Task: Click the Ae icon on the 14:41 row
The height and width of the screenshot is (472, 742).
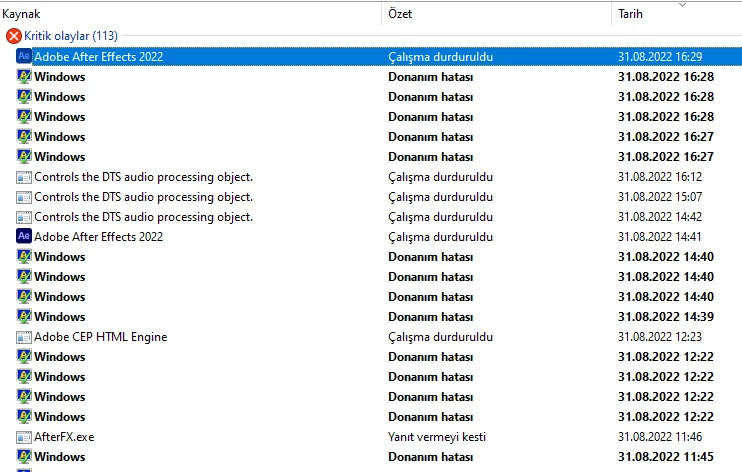Action: click(x=24, y=236)
